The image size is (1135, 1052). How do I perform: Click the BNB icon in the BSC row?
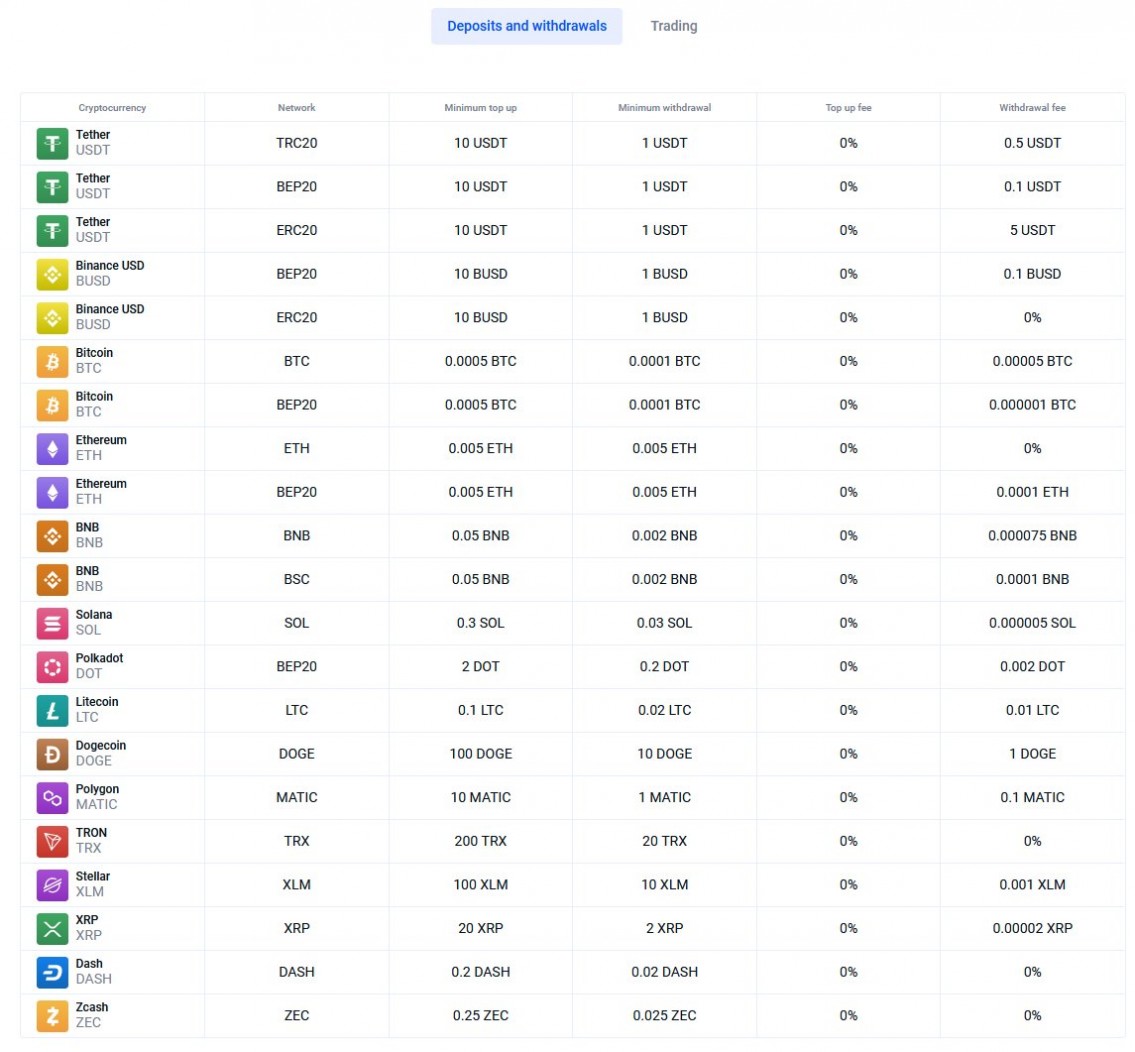(52, 579)
